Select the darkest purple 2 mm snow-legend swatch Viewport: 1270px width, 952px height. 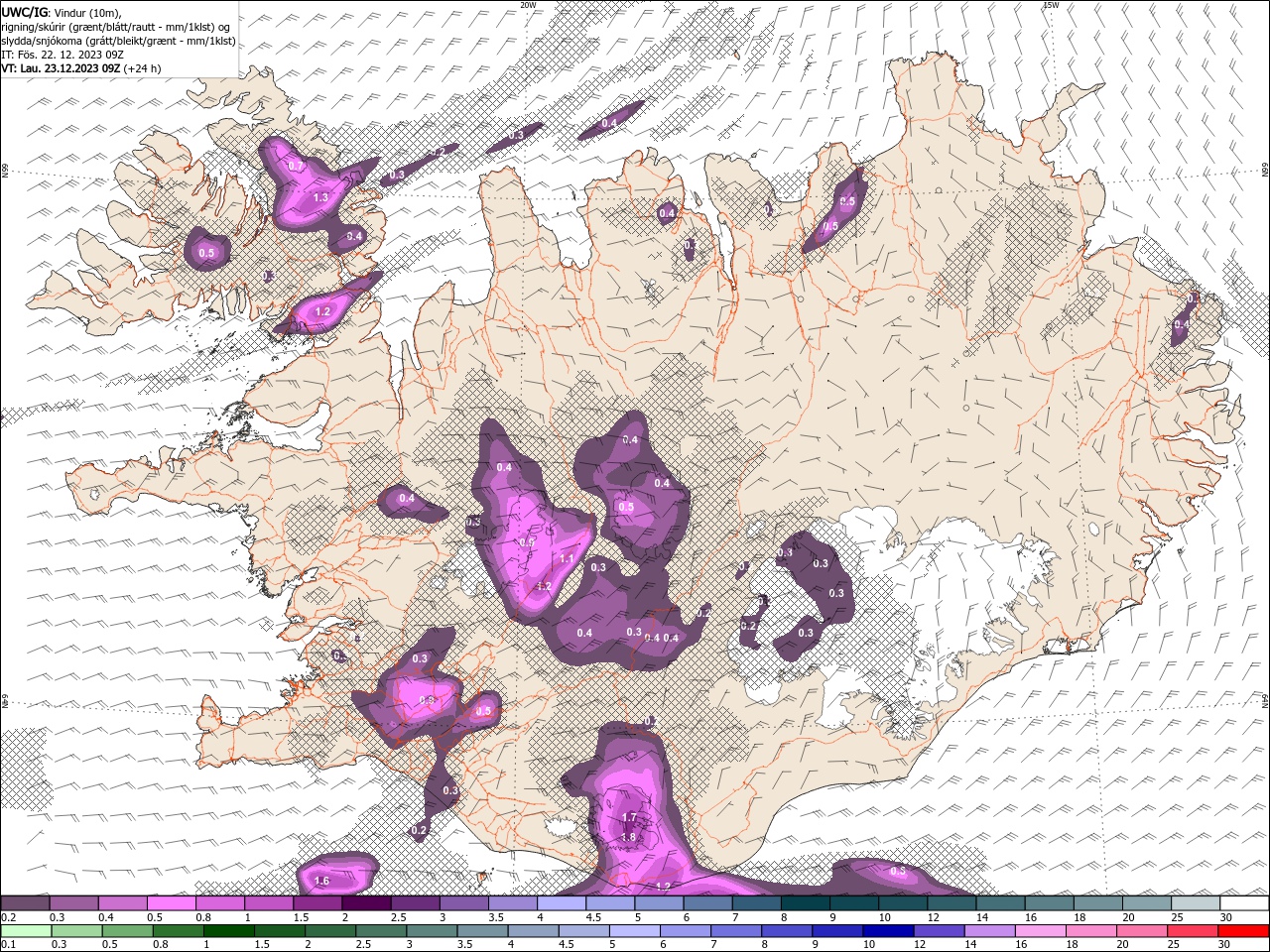click(366, 903)
